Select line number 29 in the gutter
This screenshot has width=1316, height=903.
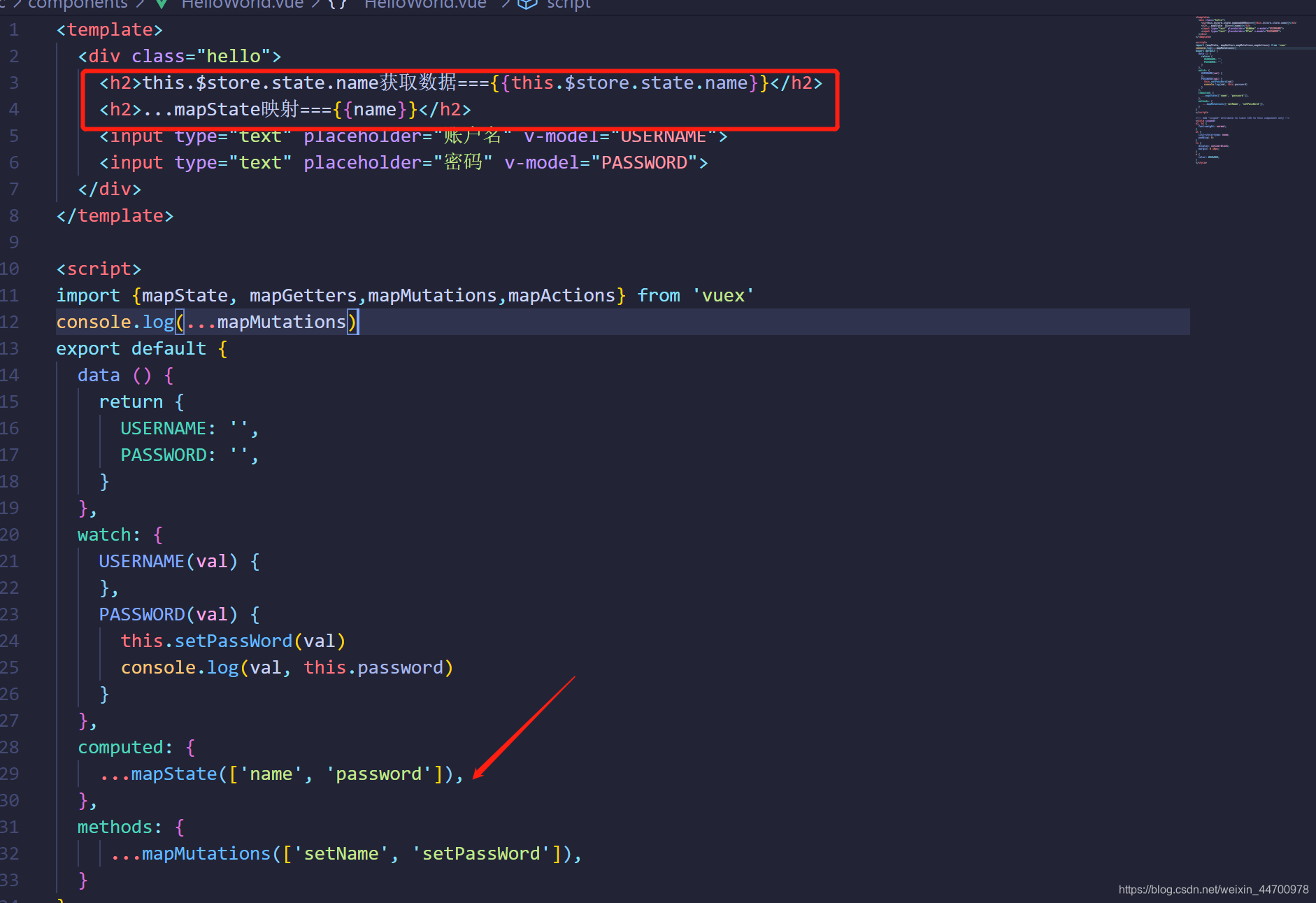pyautogui.click(x=10, y=774)
